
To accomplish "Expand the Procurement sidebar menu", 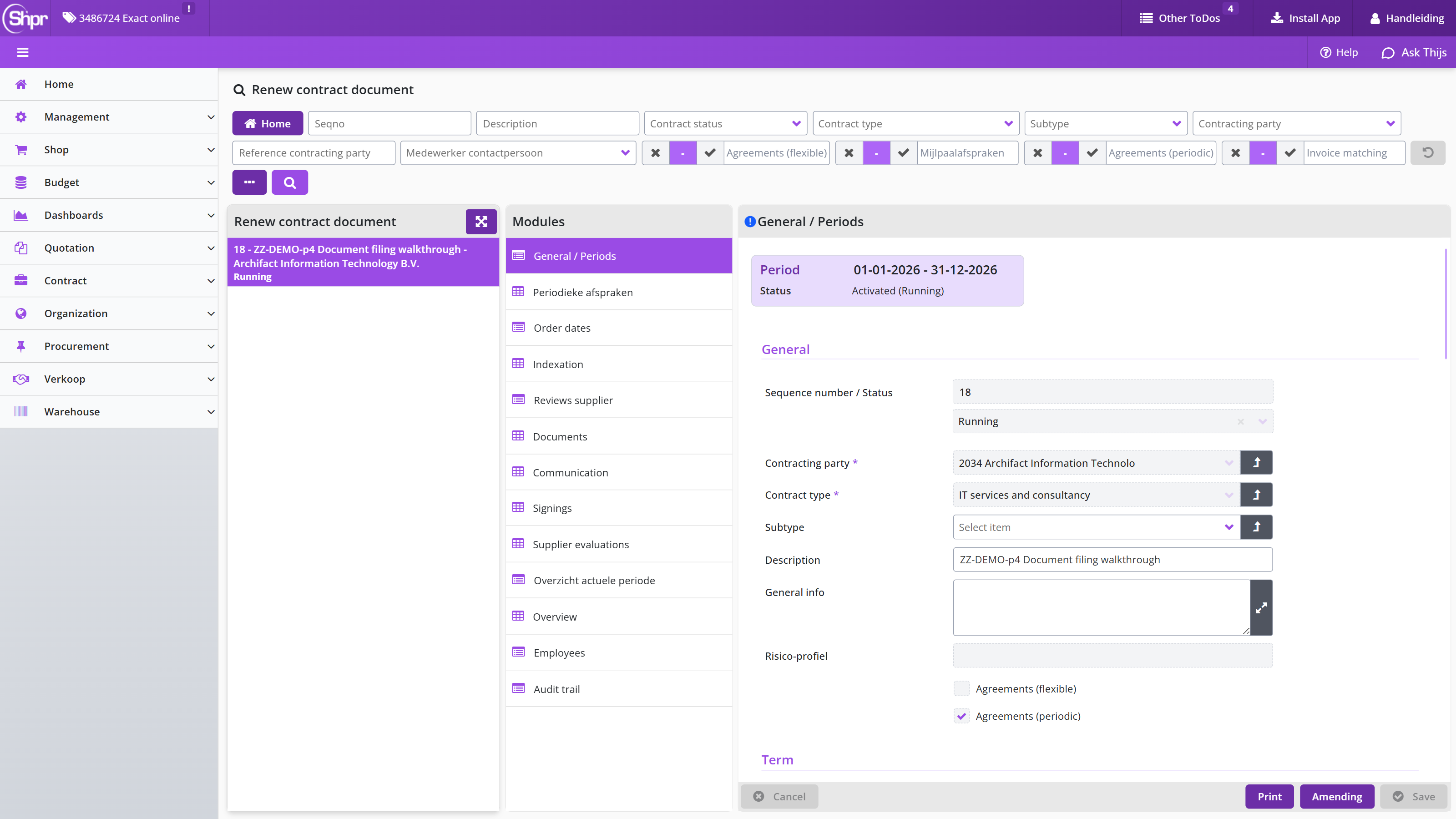I will (x=109, y=346).
